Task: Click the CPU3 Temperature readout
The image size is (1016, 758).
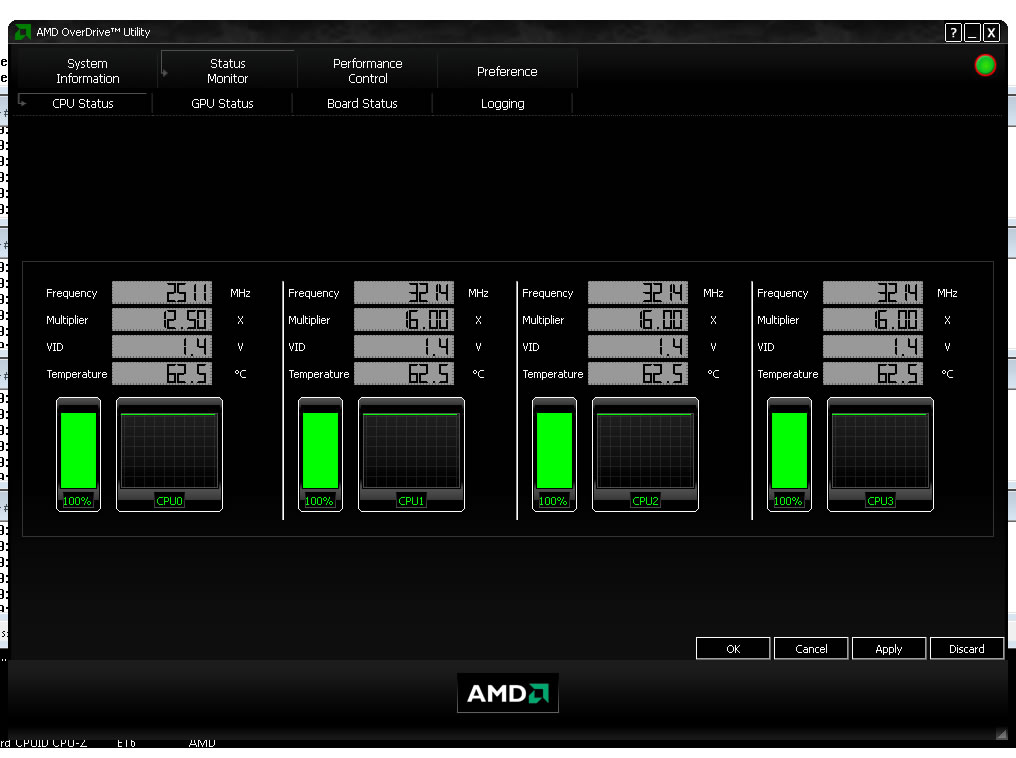Action: 873,374
